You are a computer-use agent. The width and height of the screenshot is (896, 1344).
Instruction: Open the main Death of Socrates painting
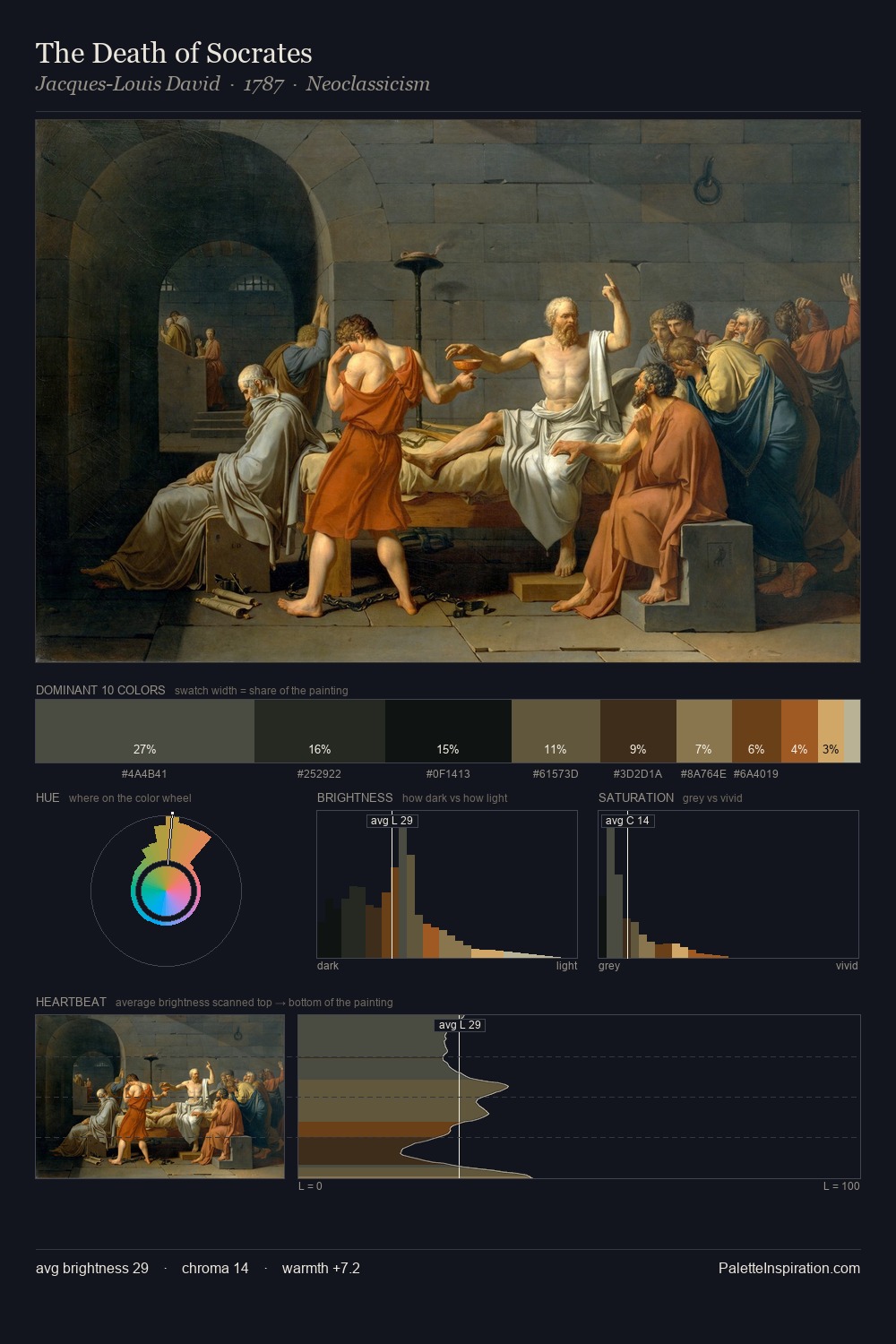click(448, 392)
